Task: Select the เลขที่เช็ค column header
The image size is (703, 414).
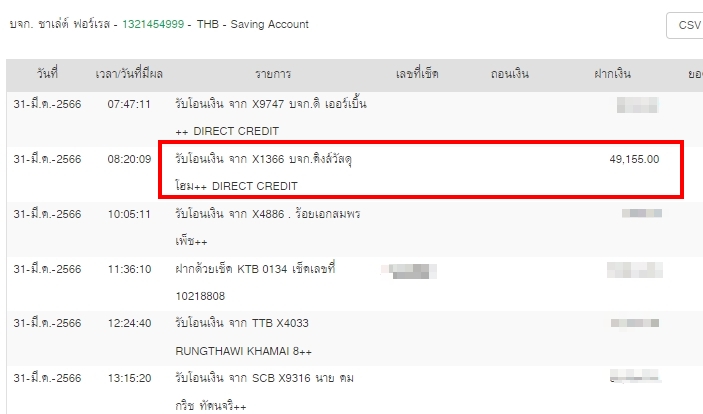Action: [x=417, y=75]
